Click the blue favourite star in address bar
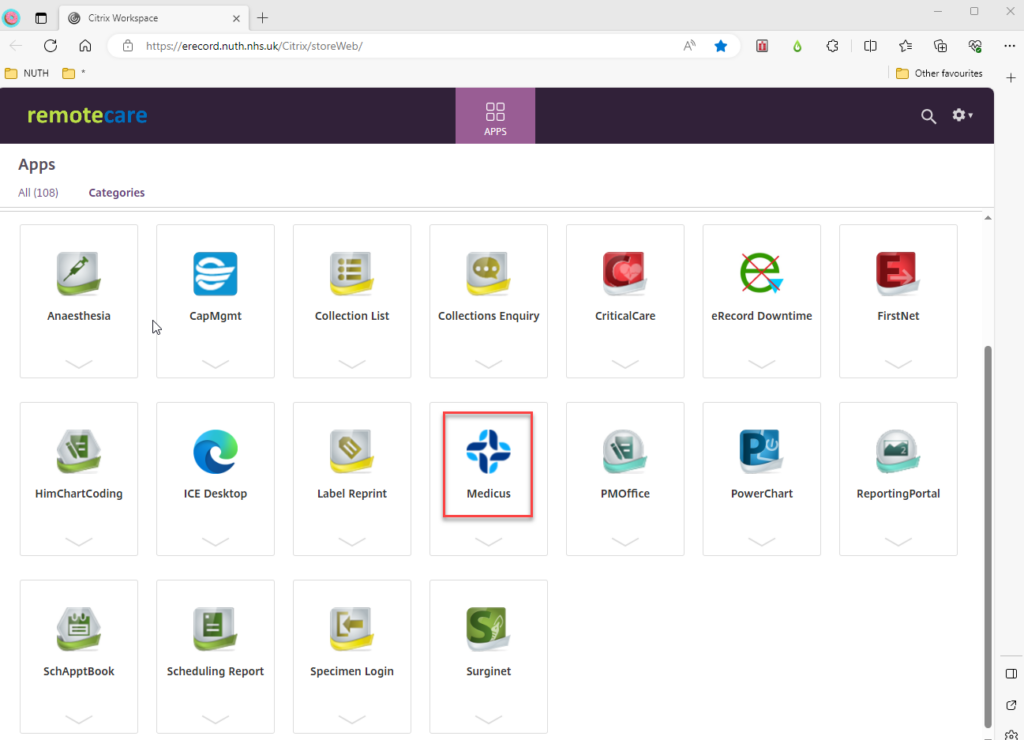The height and width of the screenshot is (740, 1024). pyautogui.click(x=720, y=46)
